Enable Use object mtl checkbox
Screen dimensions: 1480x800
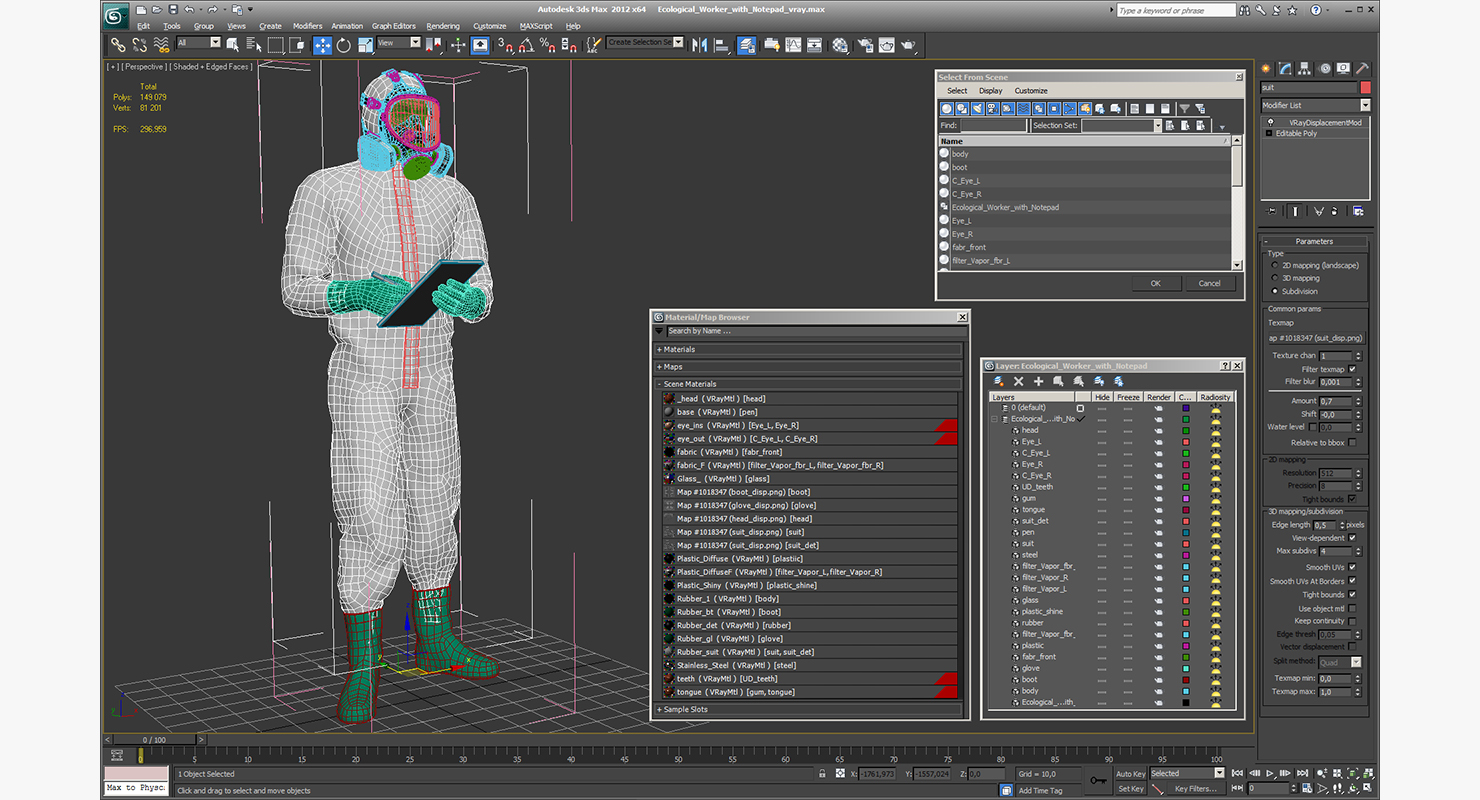[1352, 608]
